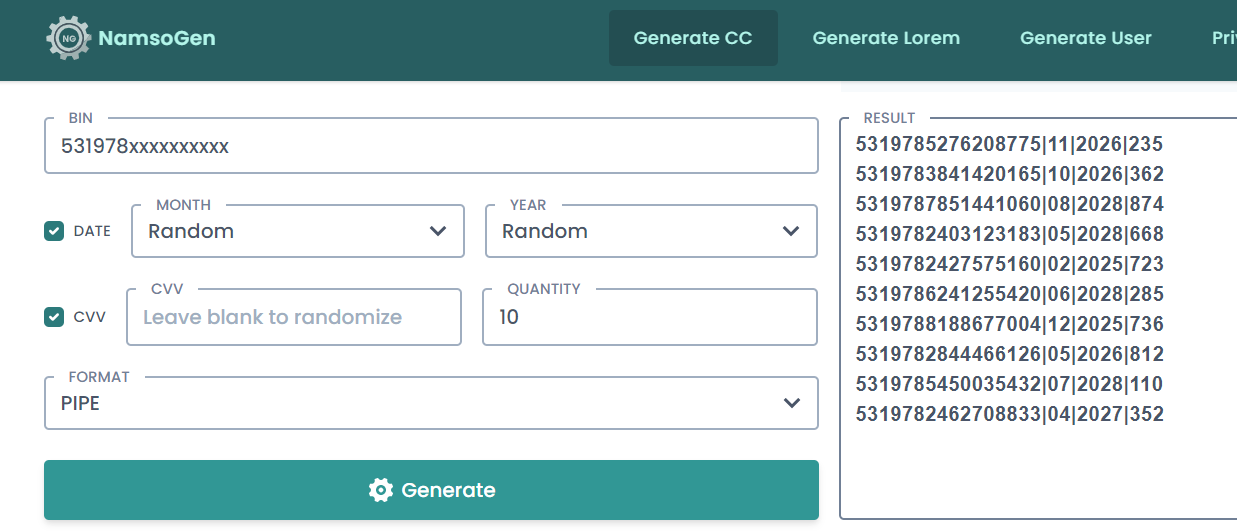Click the chevron arrow in the YEAR field
Viewport: 1237px width, 531px height.
click(x=791, y=231)
